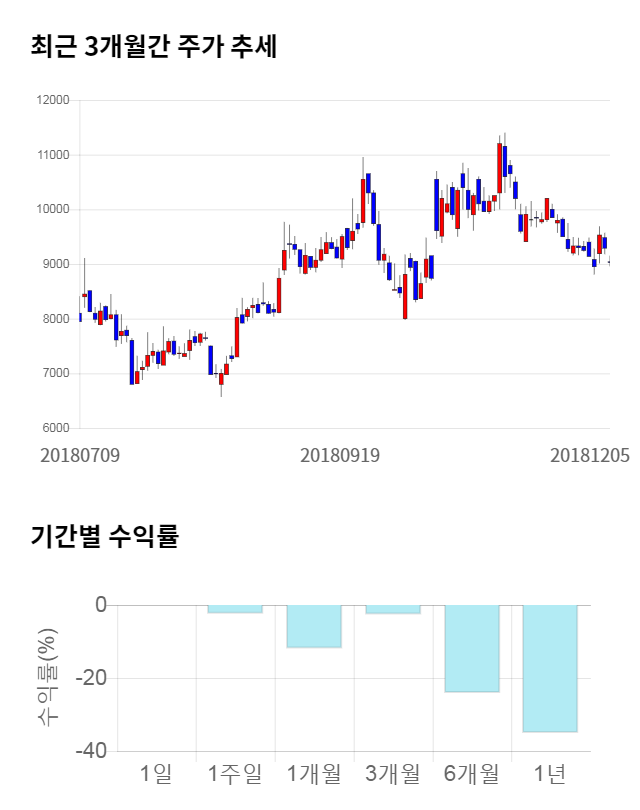This screenshot has width=640, height=810.
Task: Click the 20180709 date label
Action: tap(80, 455)
